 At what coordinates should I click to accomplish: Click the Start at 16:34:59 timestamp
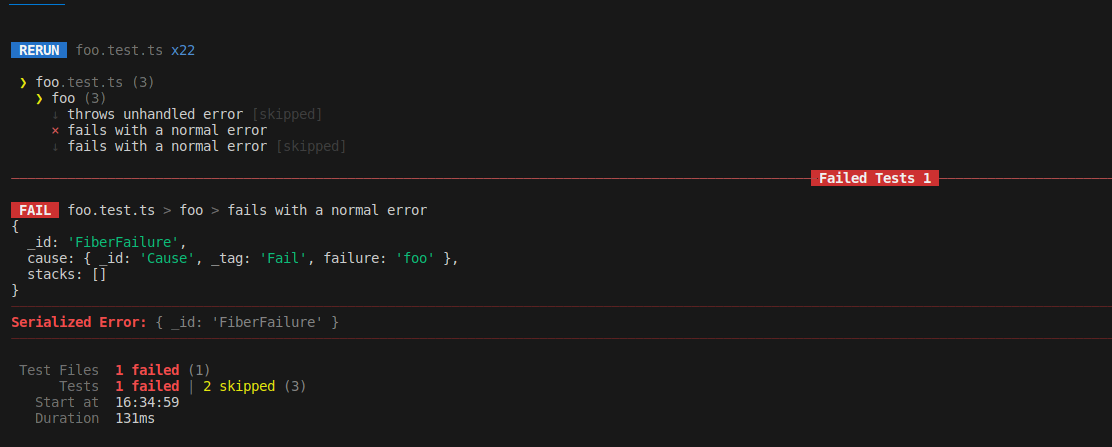147,402
